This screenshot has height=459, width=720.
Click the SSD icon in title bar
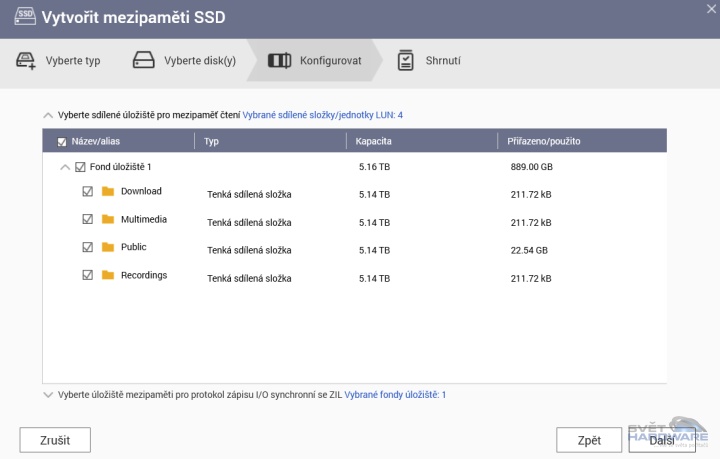click(x=20, y=18)
